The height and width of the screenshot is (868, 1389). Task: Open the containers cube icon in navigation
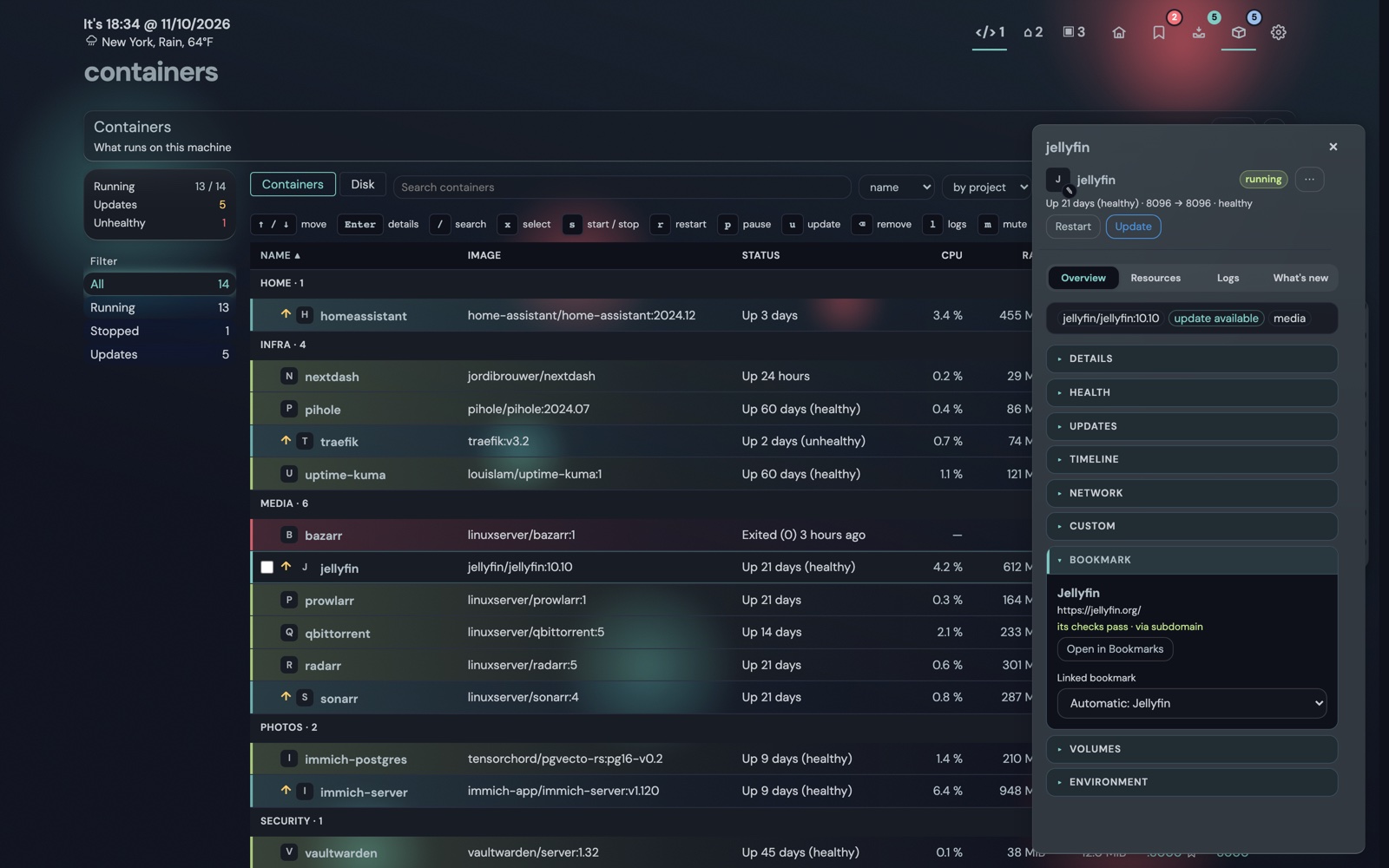coord(1238,32)
